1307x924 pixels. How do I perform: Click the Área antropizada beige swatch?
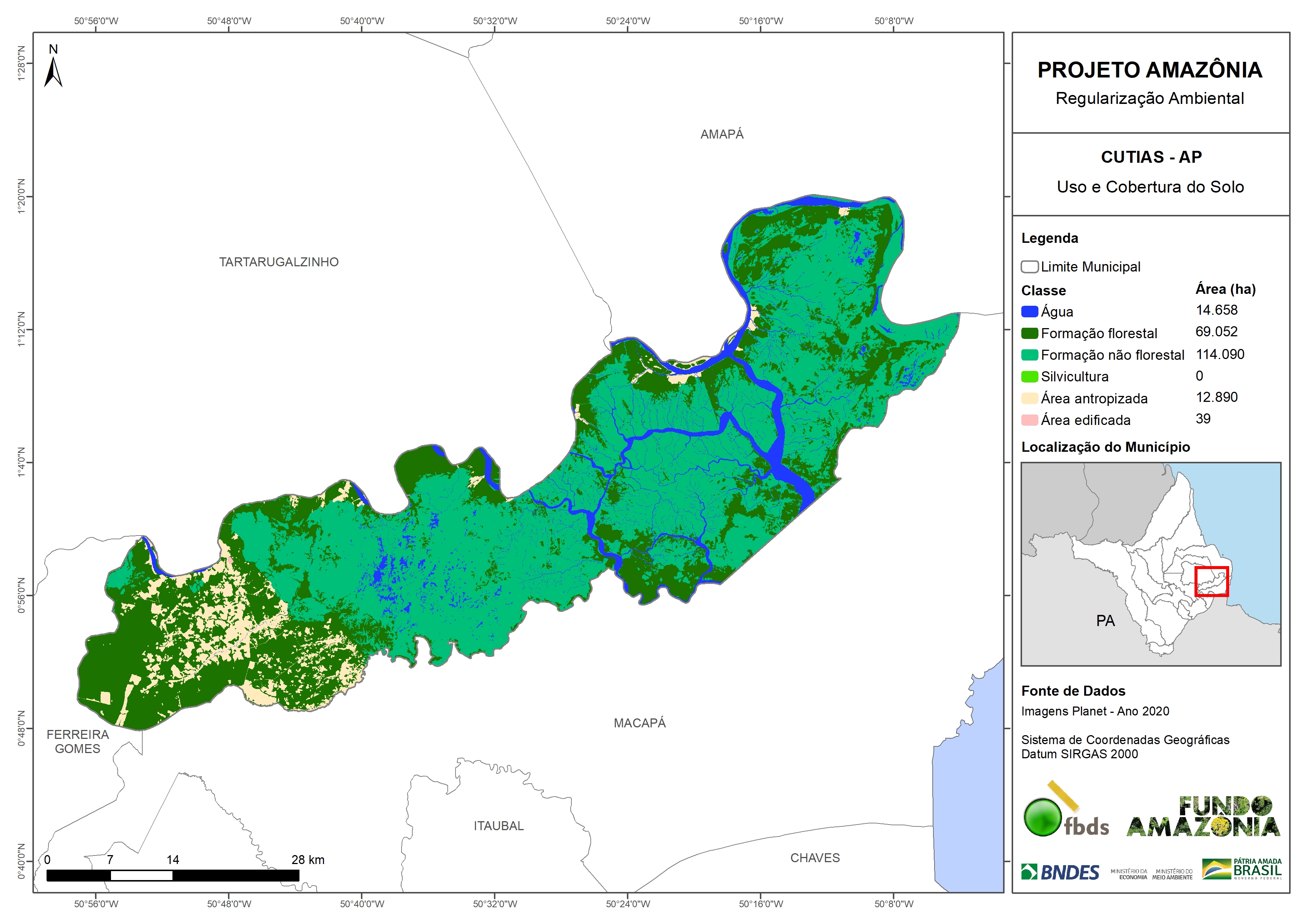click(x=1029, y=398)
